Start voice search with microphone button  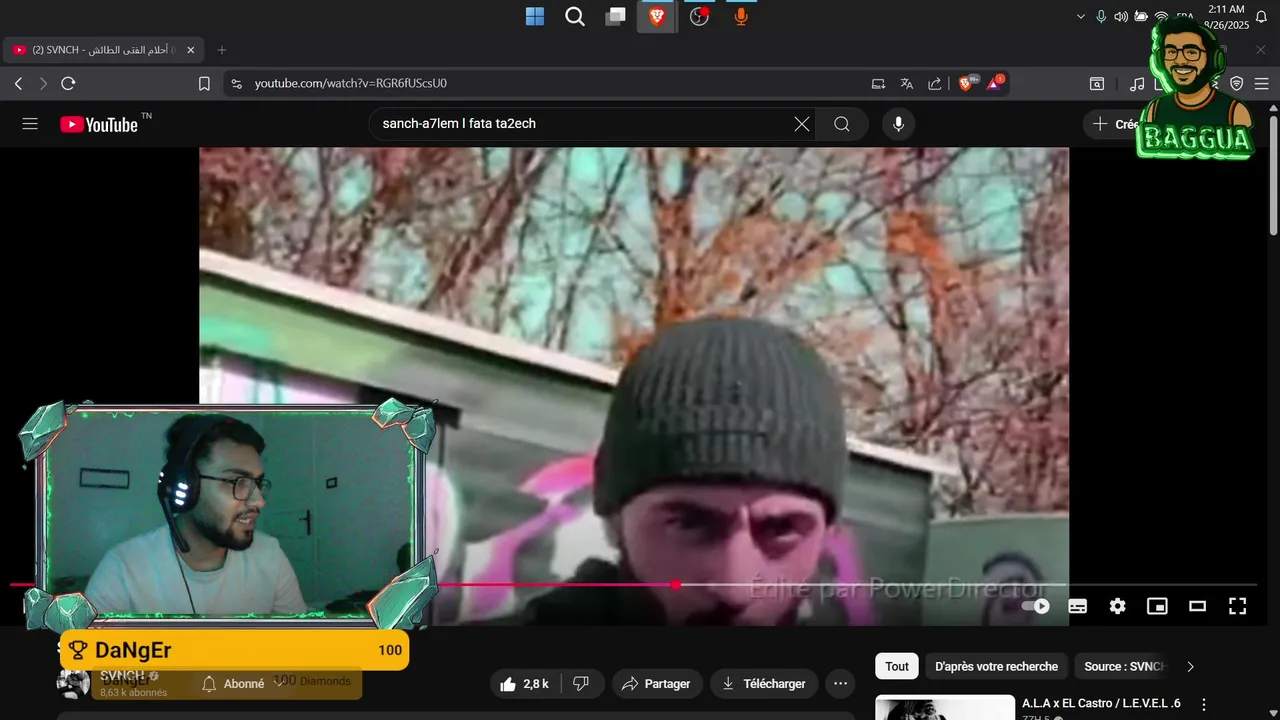[898, 124]
